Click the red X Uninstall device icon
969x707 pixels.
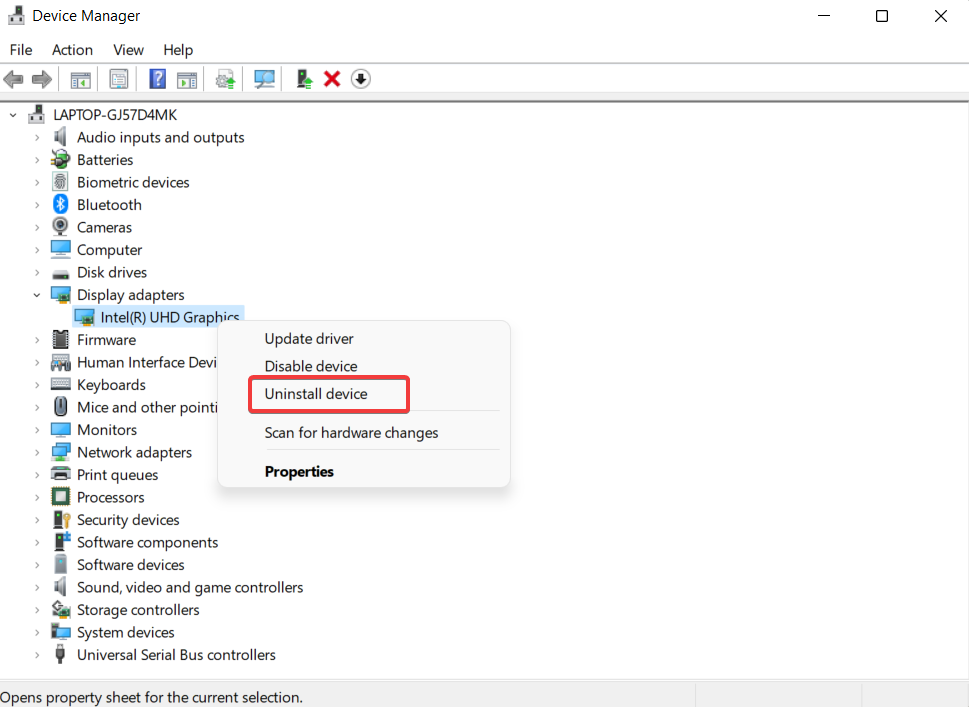pos(332,79)
